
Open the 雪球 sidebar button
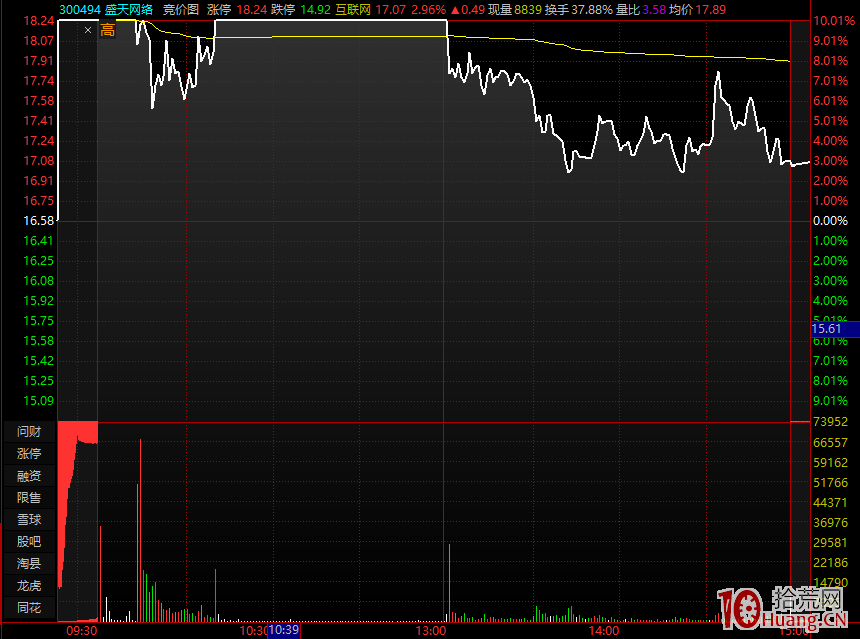click(29, 519)
